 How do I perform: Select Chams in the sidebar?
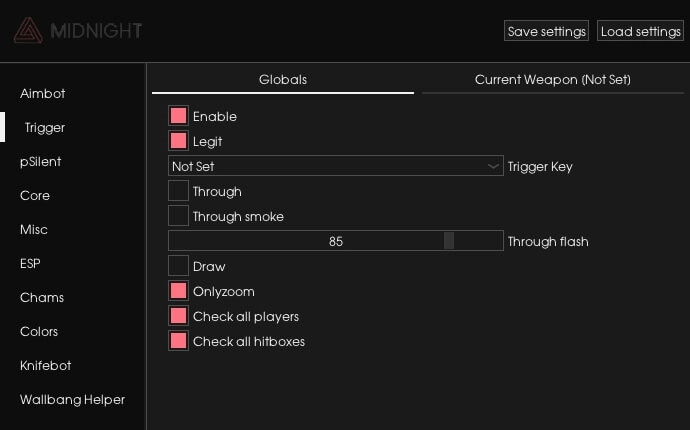[42, 297]
